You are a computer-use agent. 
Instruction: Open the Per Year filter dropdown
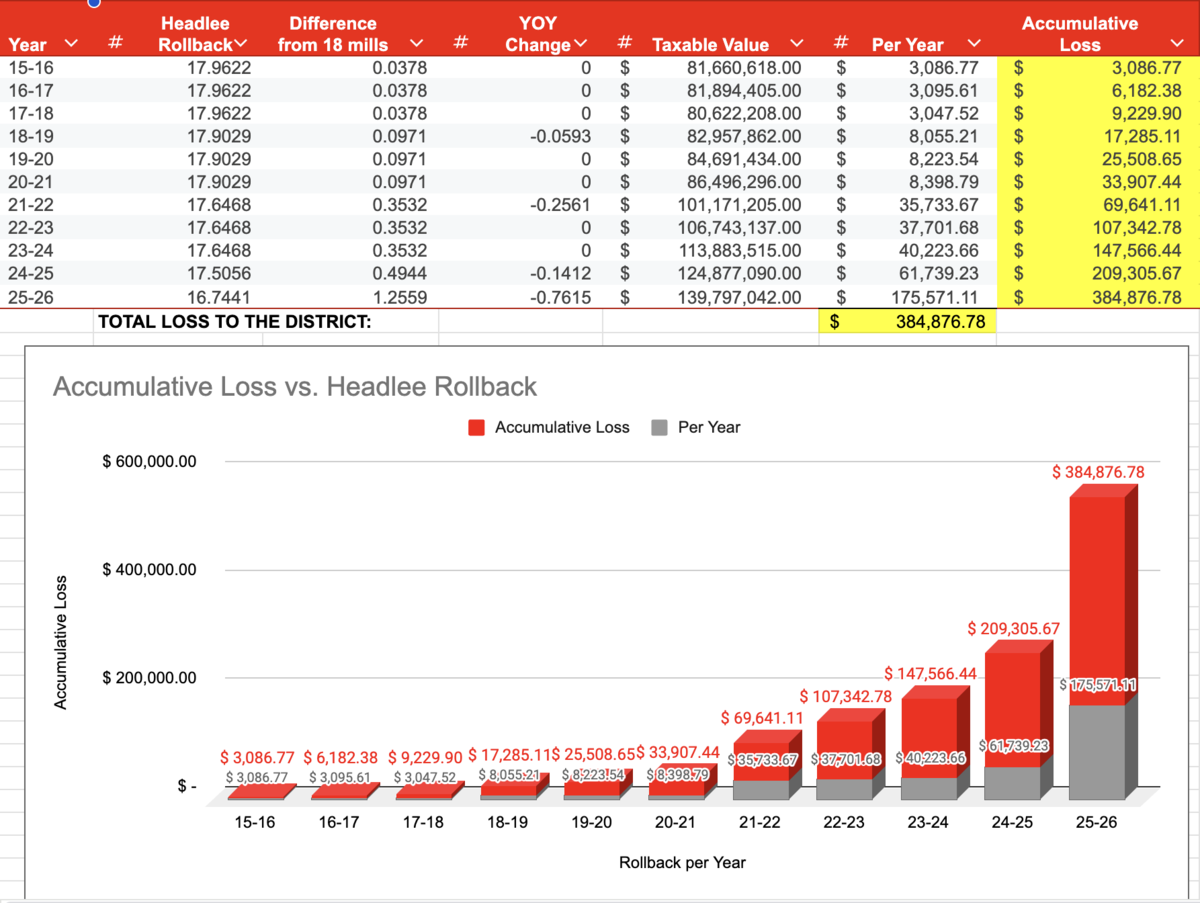pyautogui.click(x=973, y=44)
